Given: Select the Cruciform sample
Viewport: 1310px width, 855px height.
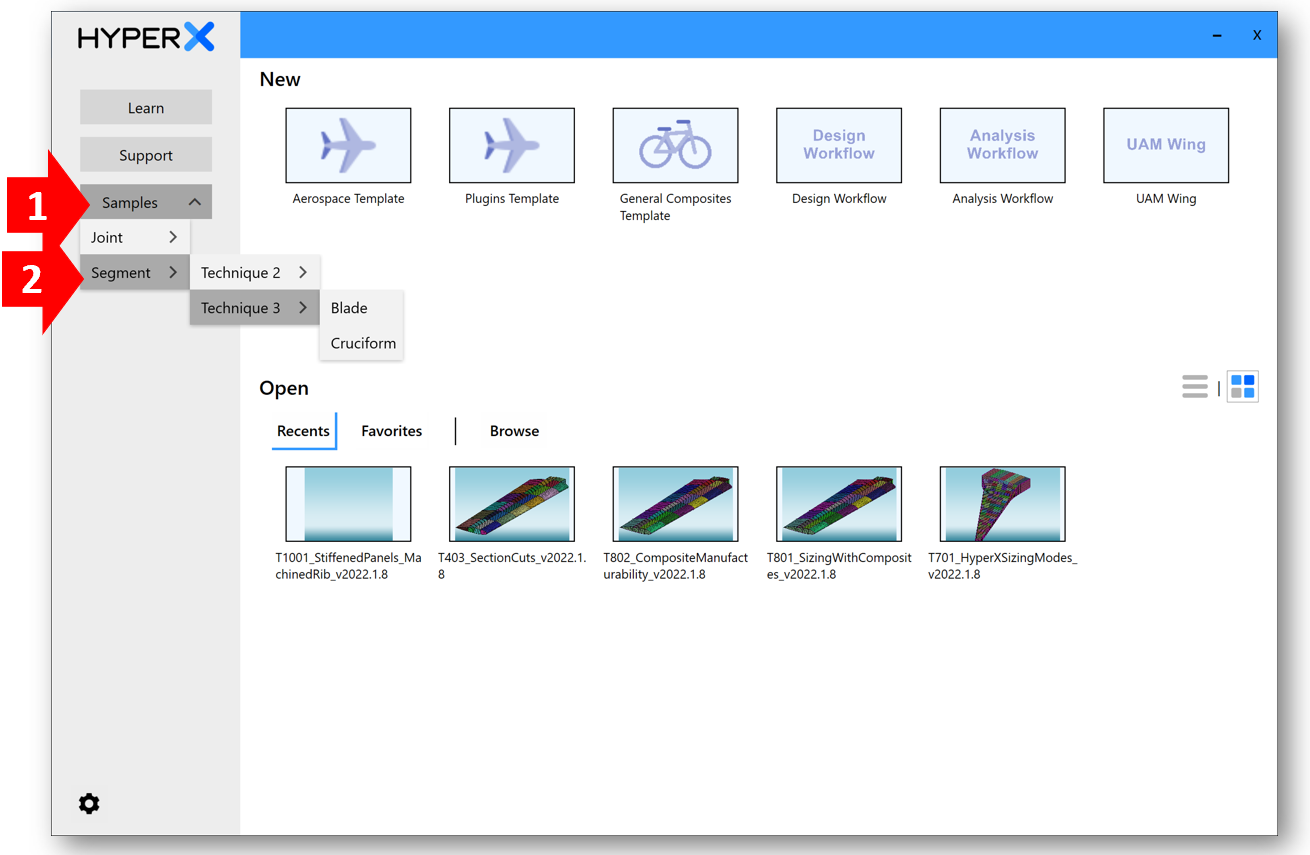Looking at the screenshot, I should tap(361, 343).
